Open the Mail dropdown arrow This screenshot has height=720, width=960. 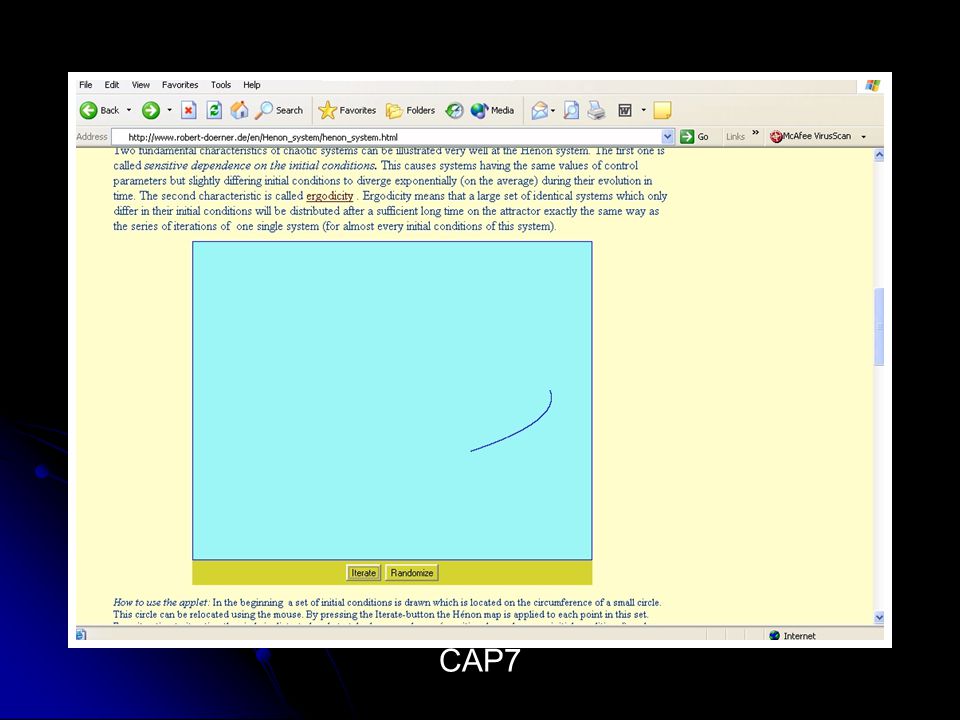click(553, 110)
